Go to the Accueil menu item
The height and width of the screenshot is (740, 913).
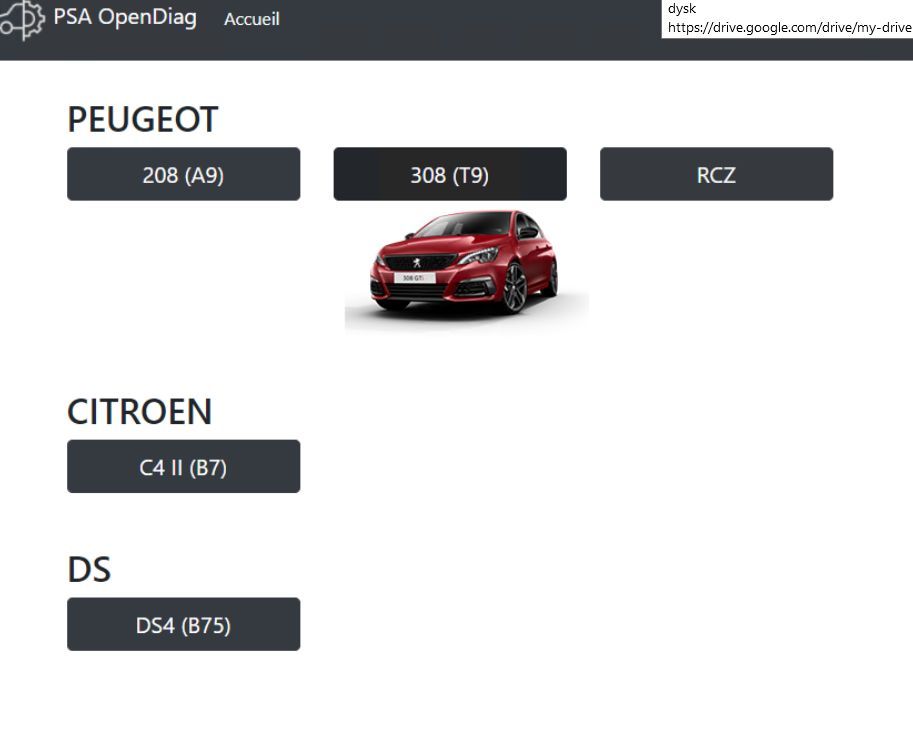point(252,19)
